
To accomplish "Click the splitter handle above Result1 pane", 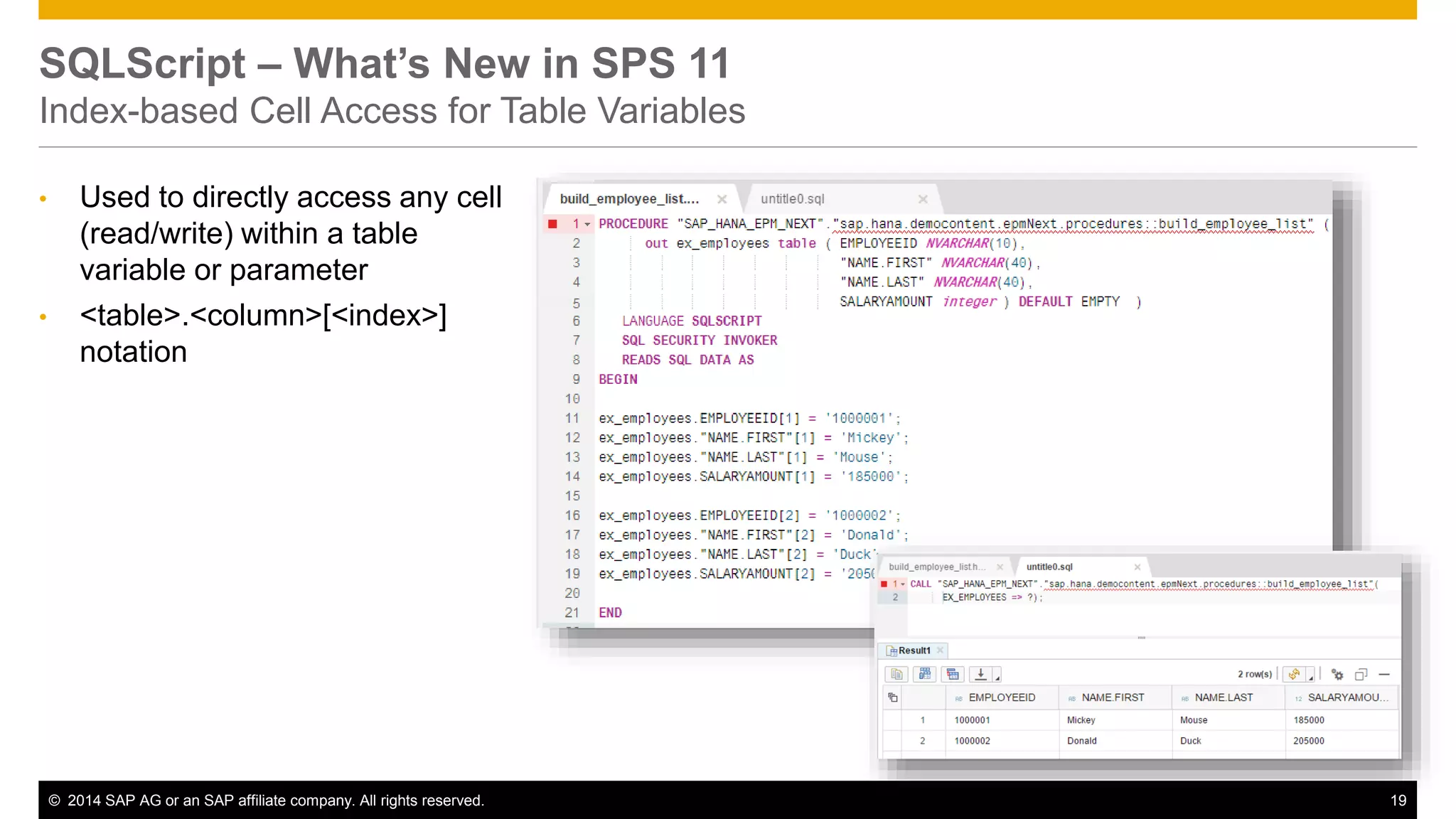I will coord(1141,638).
